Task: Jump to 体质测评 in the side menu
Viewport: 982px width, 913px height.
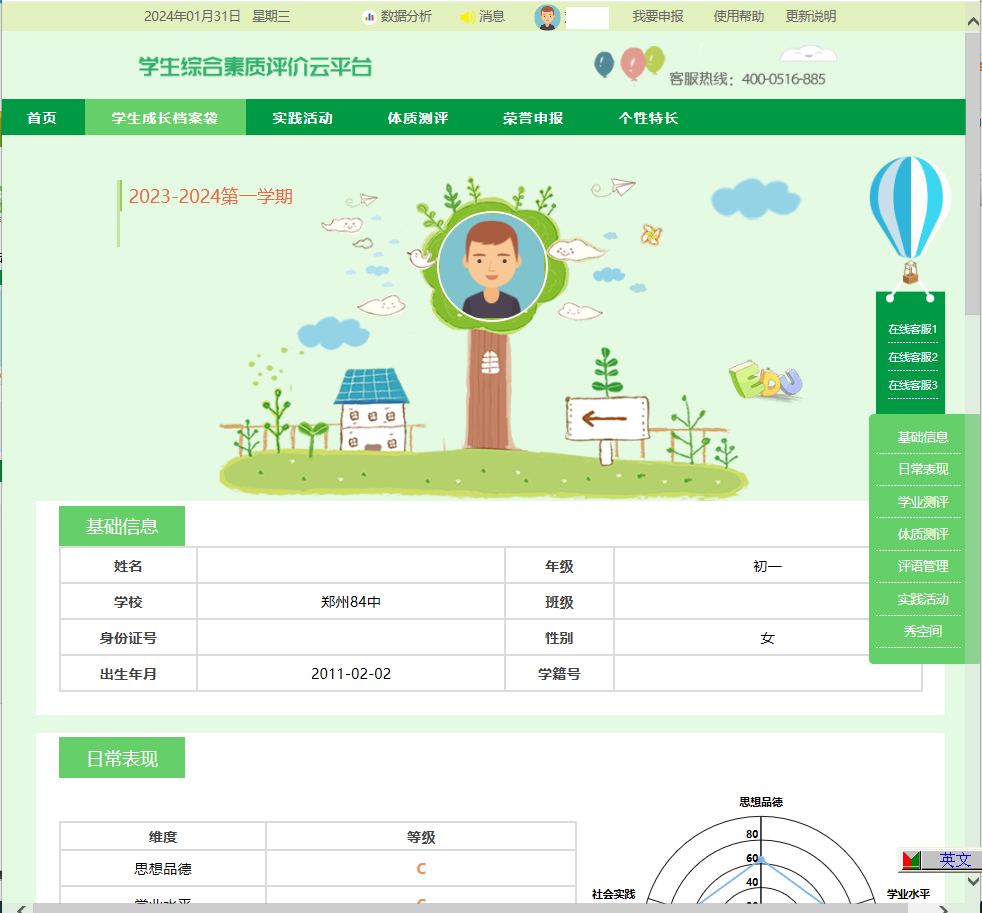Action: tap(923, 534)
